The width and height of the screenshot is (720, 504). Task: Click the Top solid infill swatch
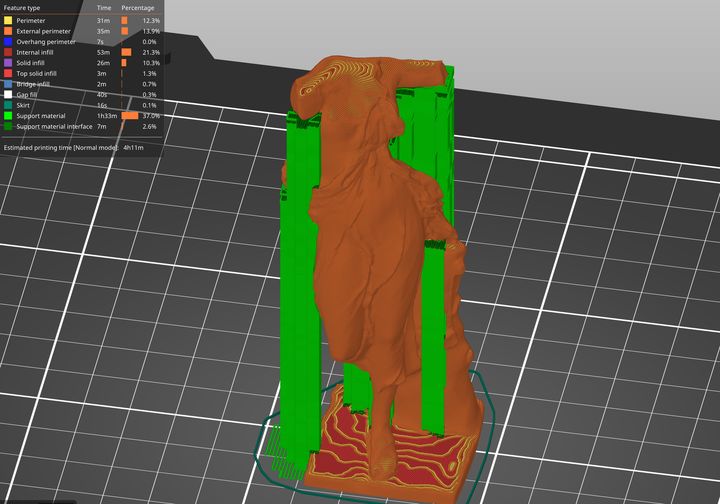8,74
